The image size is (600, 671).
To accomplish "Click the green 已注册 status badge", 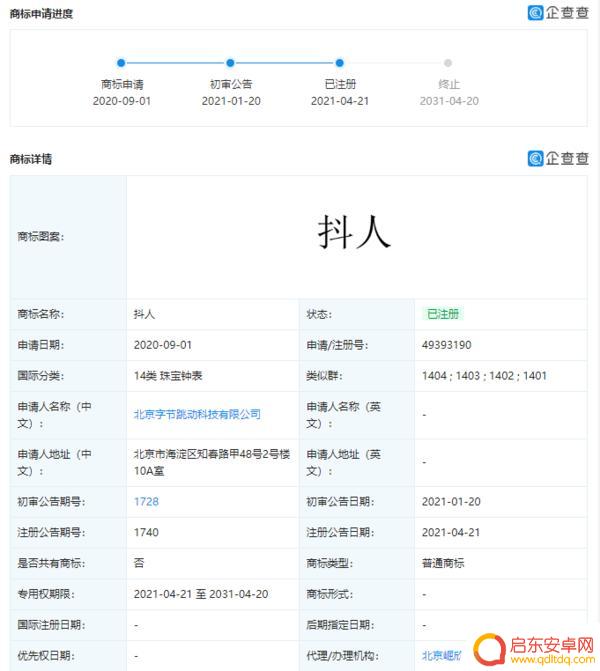I will (x=443, y=314).
